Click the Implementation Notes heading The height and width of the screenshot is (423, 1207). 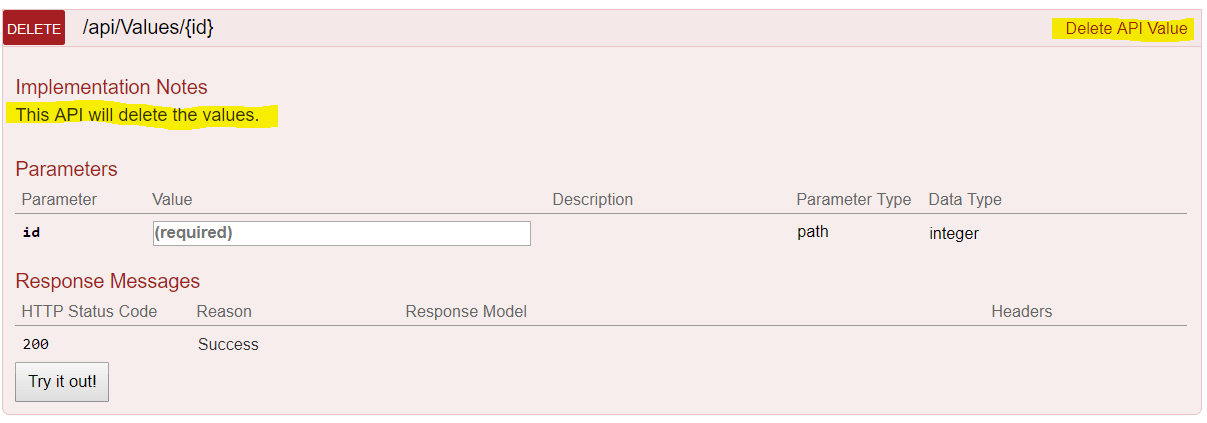coord(111,87)
